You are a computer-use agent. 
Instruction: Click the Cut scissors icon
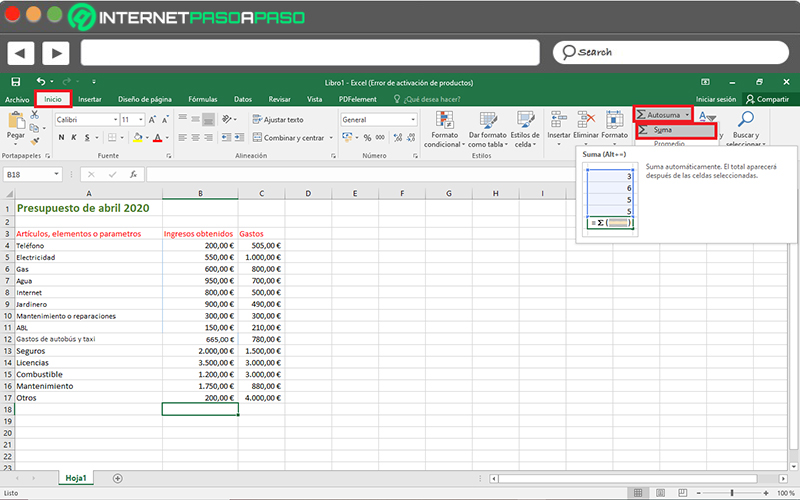pos(35,115)
